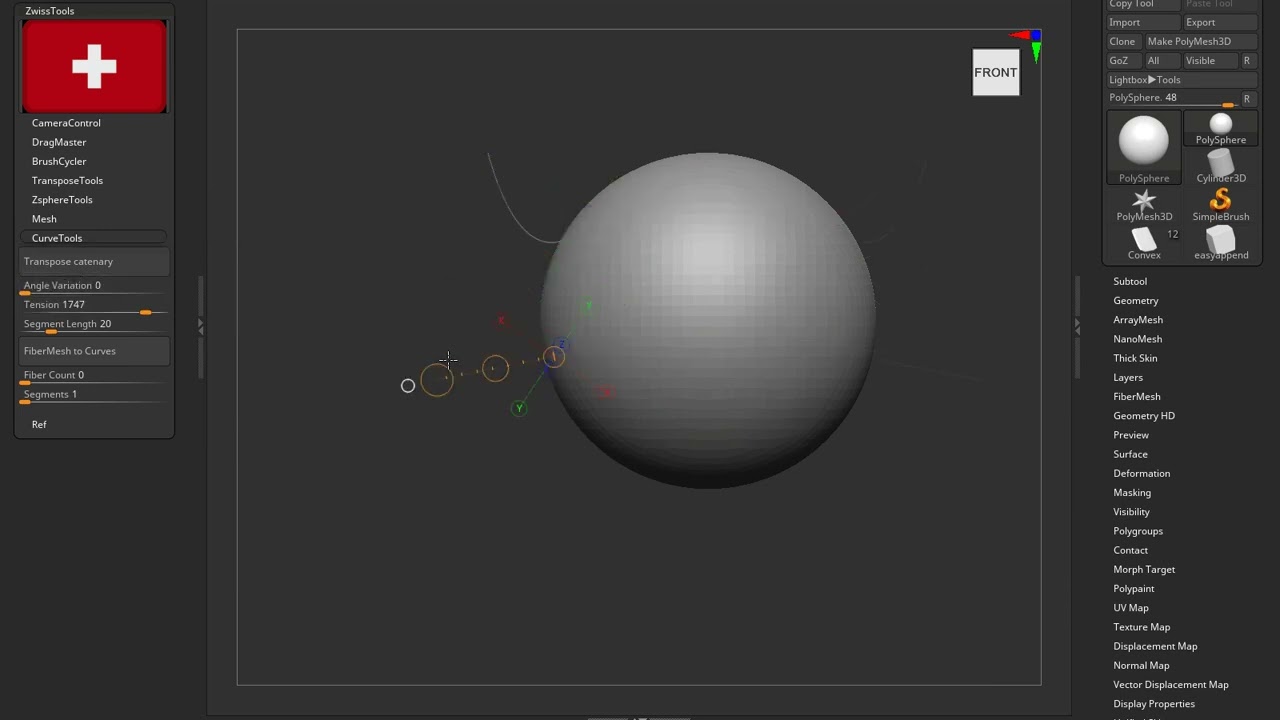Click the Clone button
1280x720 pixels.
1123,41
